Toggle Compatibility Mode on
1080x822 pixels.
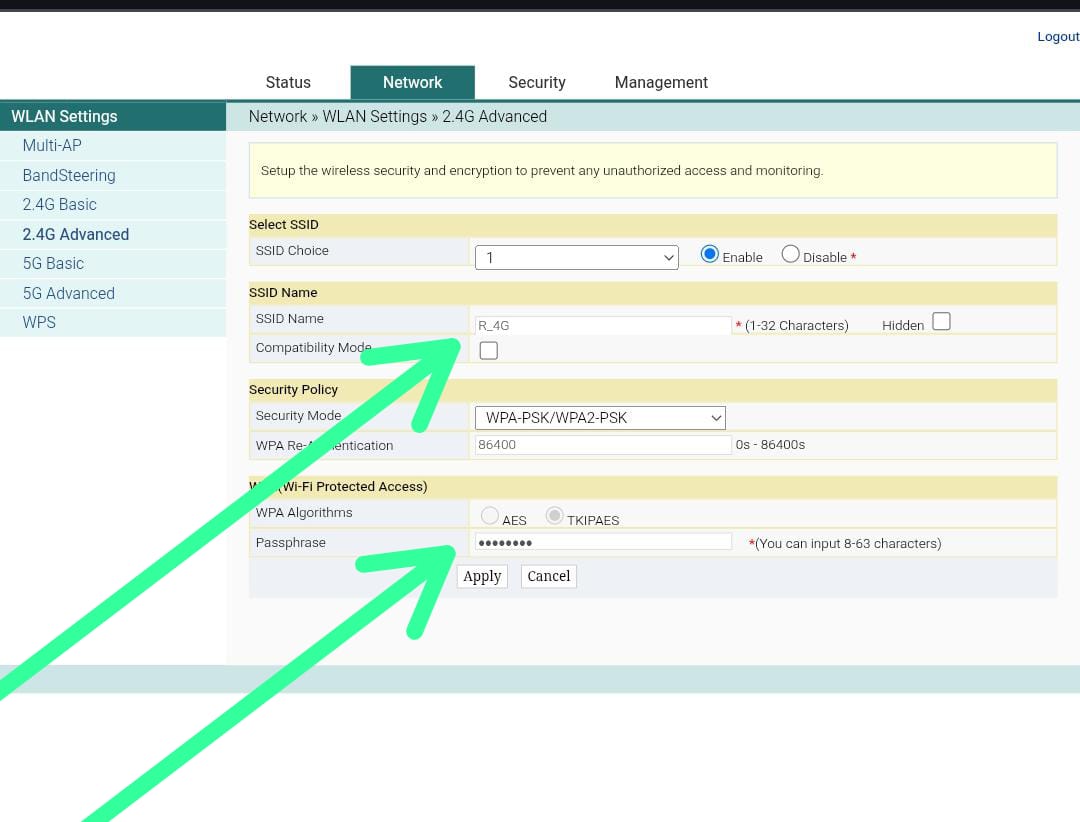pyautogui.click(x=488, y=350)
